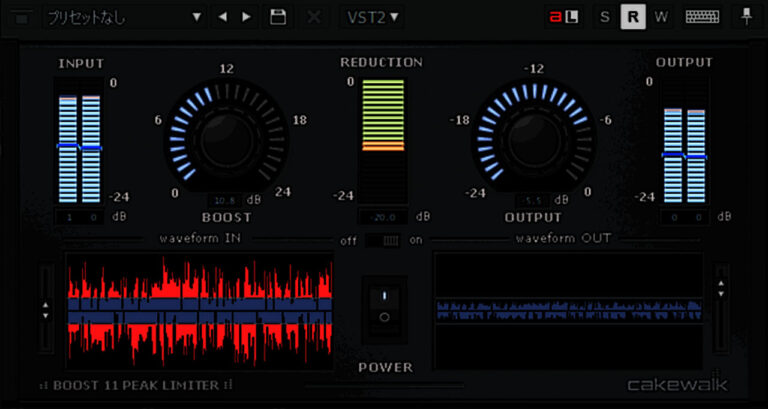Viewport: 768px width, 409px height.
Task: Toggle the R automation read button
Action: [632, 17]
